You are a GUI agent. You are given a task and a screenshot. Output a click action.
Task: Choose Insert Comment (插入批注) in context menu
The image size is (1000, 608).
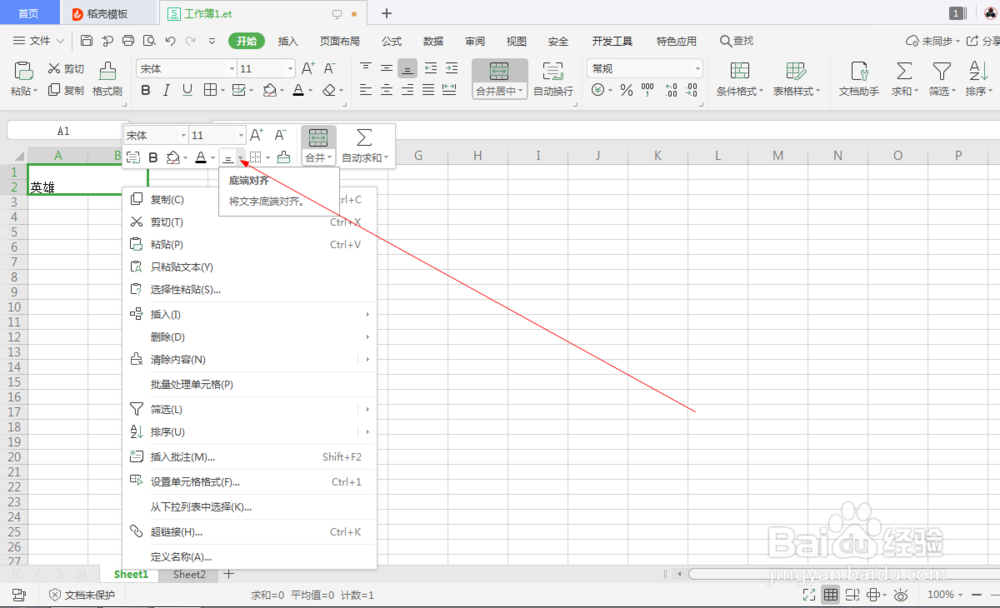pyautogui.click(x=249, y=457)
